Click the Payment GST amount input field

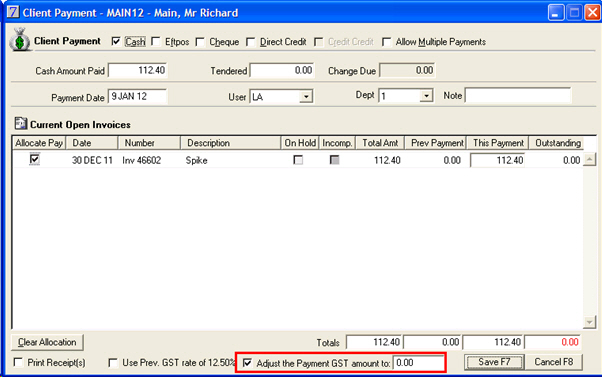coord(418,363)
